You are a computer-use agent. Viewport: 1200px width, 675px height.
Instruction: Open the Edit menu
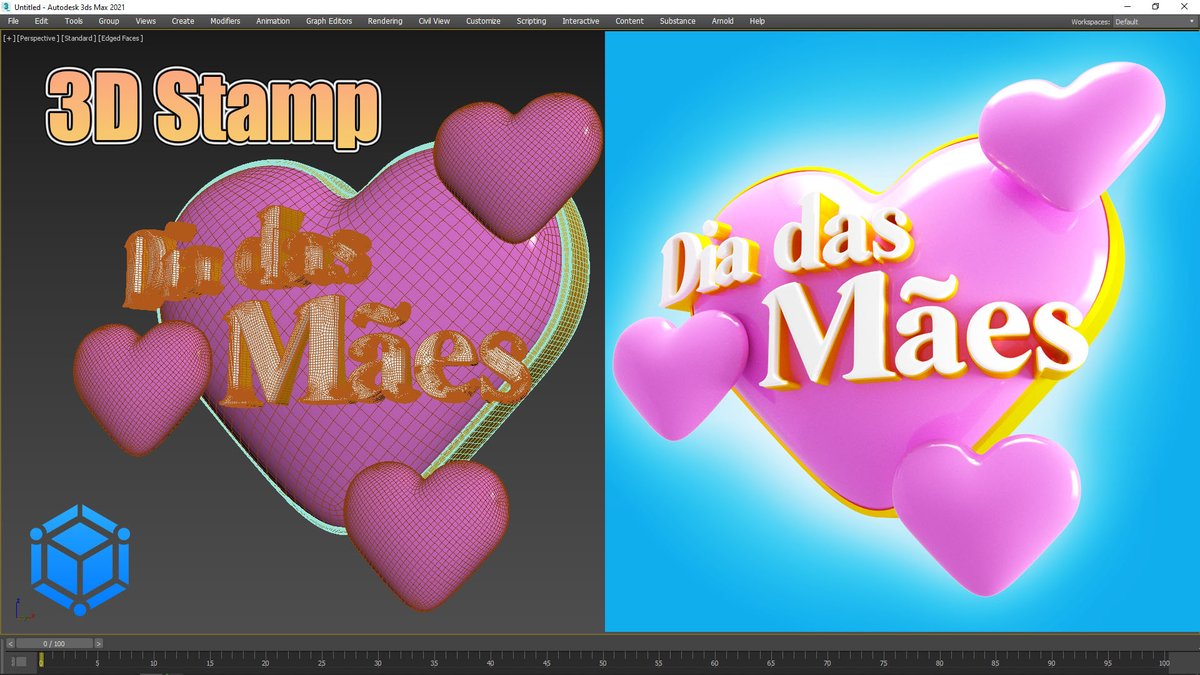(x=41, y=21)
